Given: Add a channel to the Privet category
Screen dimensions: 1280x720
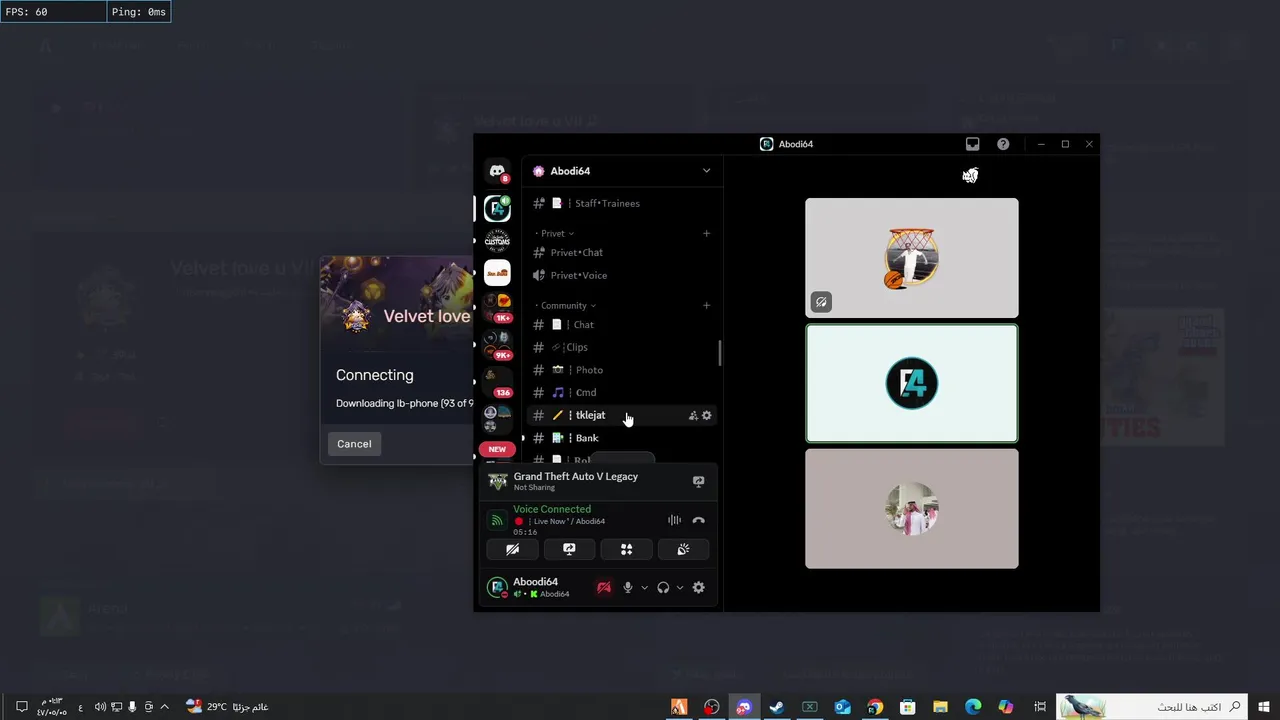Looking at the screenshot, I should pyautogui.click(x=706, y=233).
